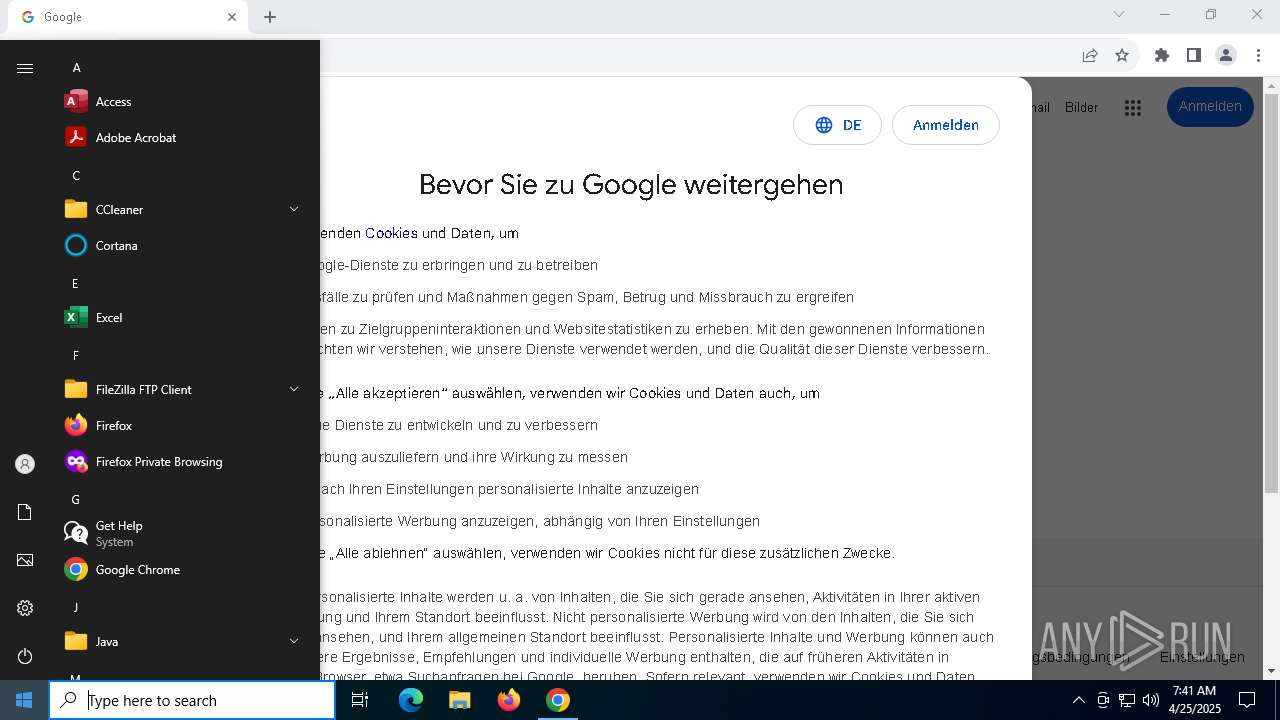Click the Windows Start button
1280x720 pixels.
(x=24, y=700)
